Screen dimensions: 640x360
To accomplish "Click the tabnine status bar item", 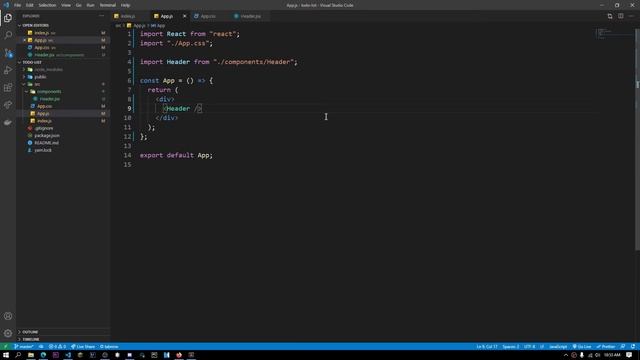I will click(109, 347).
